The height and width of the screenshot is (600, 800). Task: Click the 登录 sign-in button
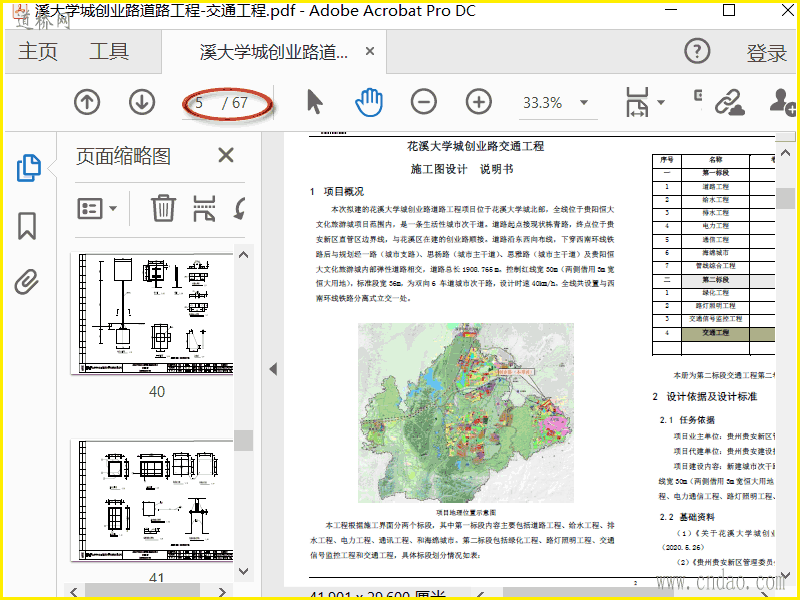tap(766, 53)
